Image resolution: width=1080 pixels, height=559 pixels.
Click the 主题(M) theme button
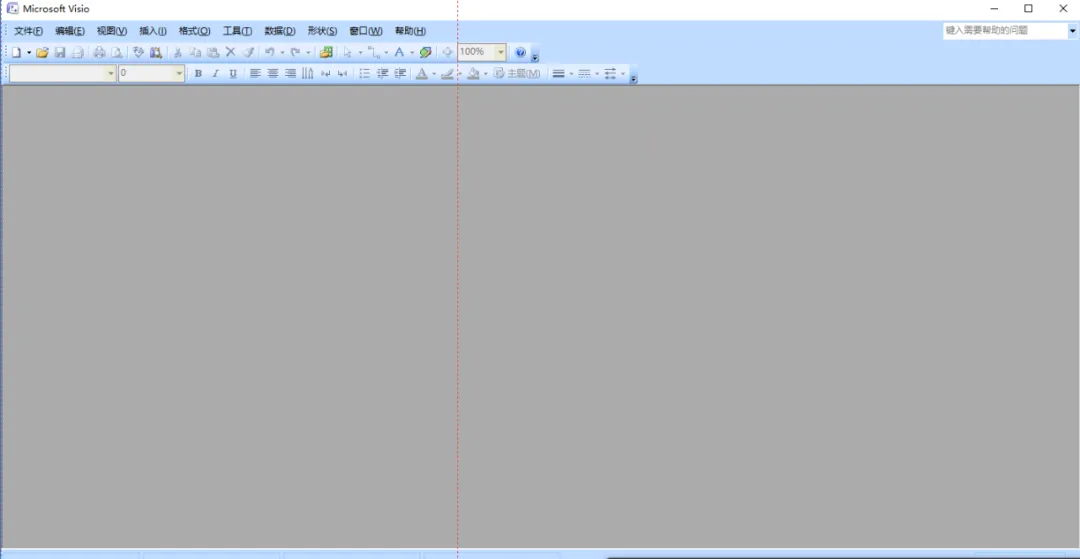click(x=517, y=74)
